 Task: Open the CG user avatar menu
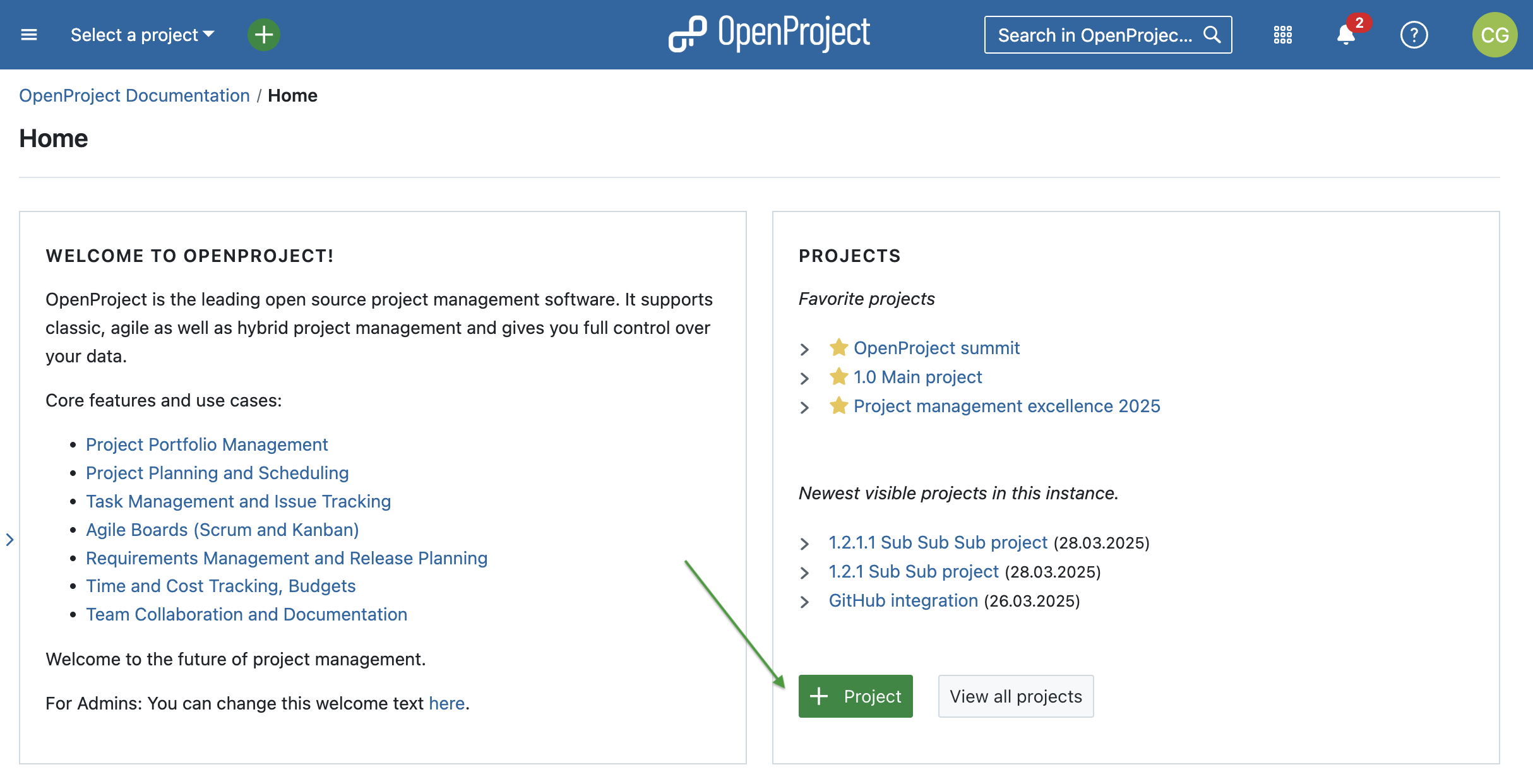click(1494, 35)
